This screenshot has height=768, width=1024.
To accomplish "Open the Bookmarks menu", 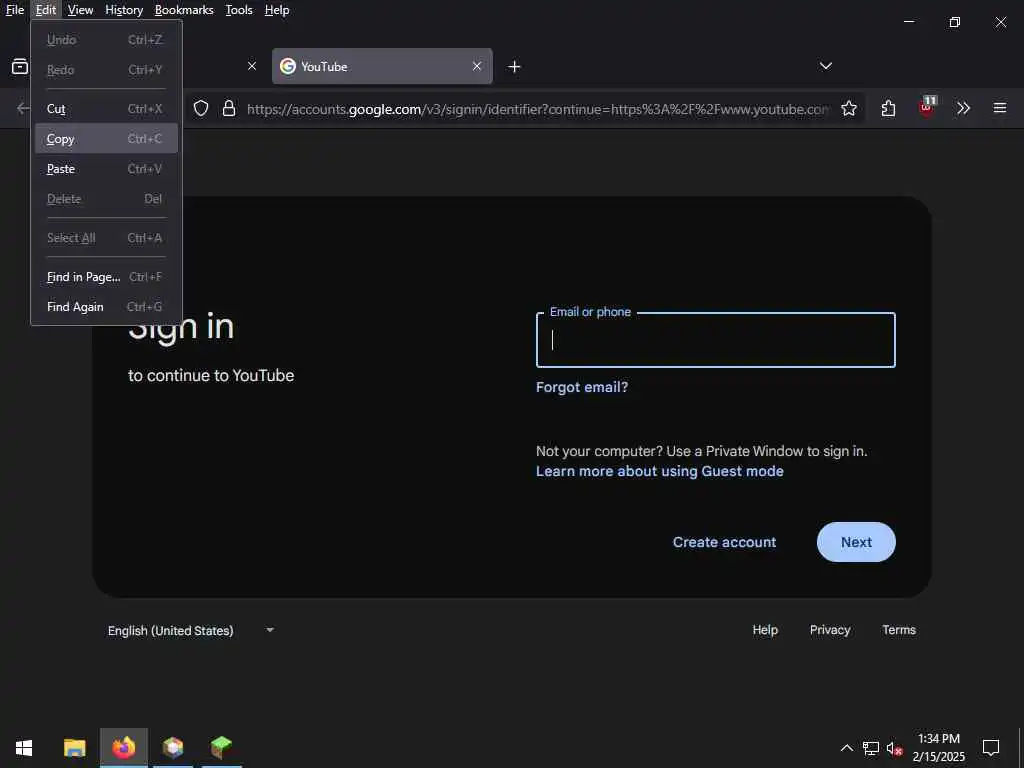I will (x=184, y=10).
